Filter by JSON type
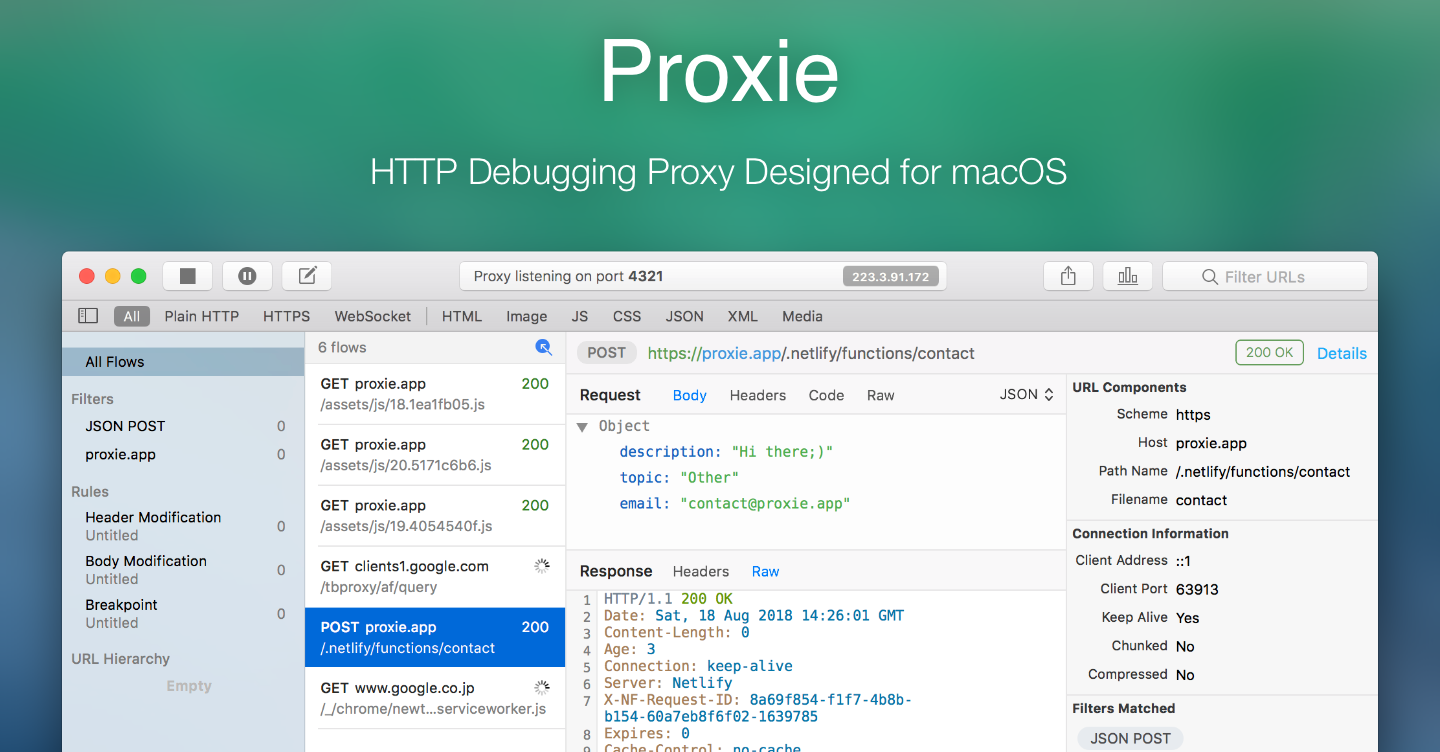 point(685,316)
